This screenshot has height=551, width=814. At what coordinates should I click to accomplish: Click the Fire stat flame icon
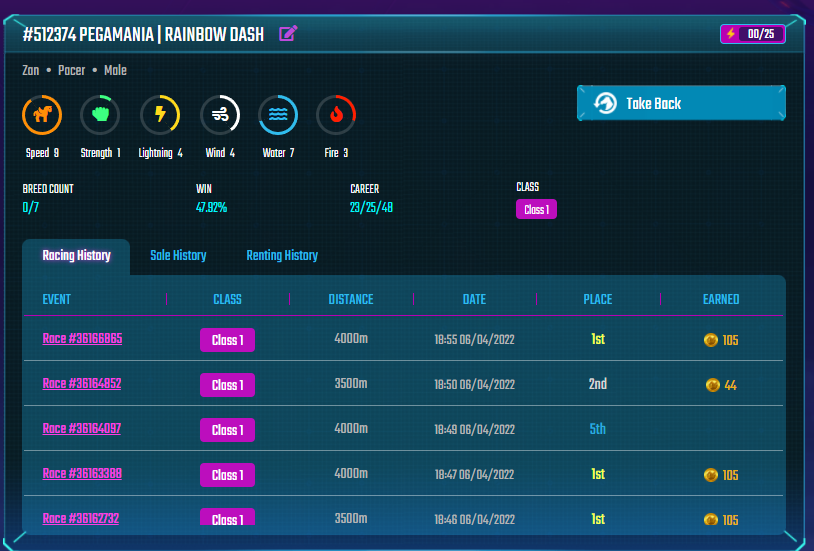pyautogui.click(x=336, y=115)
